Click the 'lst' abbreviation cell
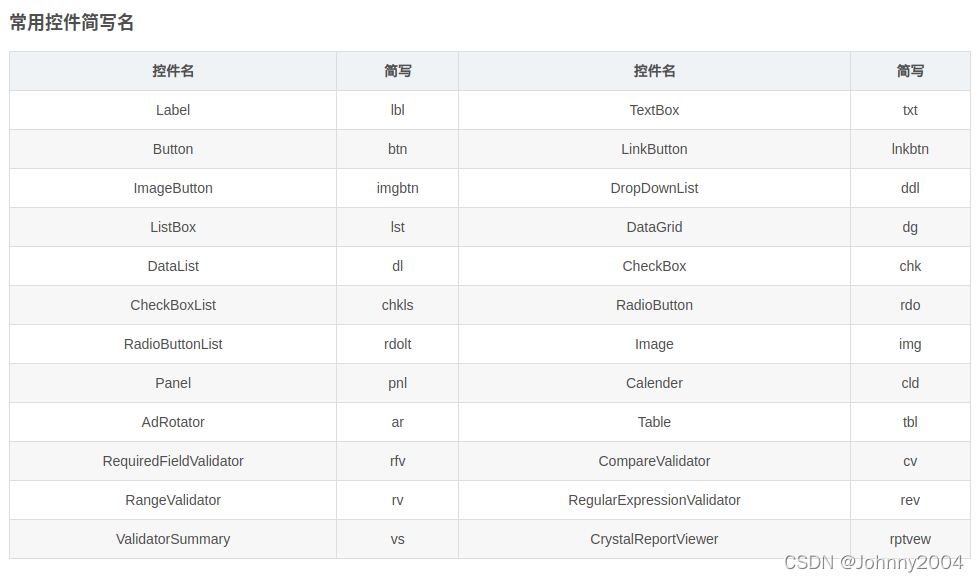The width and height of the screenshot is (979, 582). click(x=397, y=227)
